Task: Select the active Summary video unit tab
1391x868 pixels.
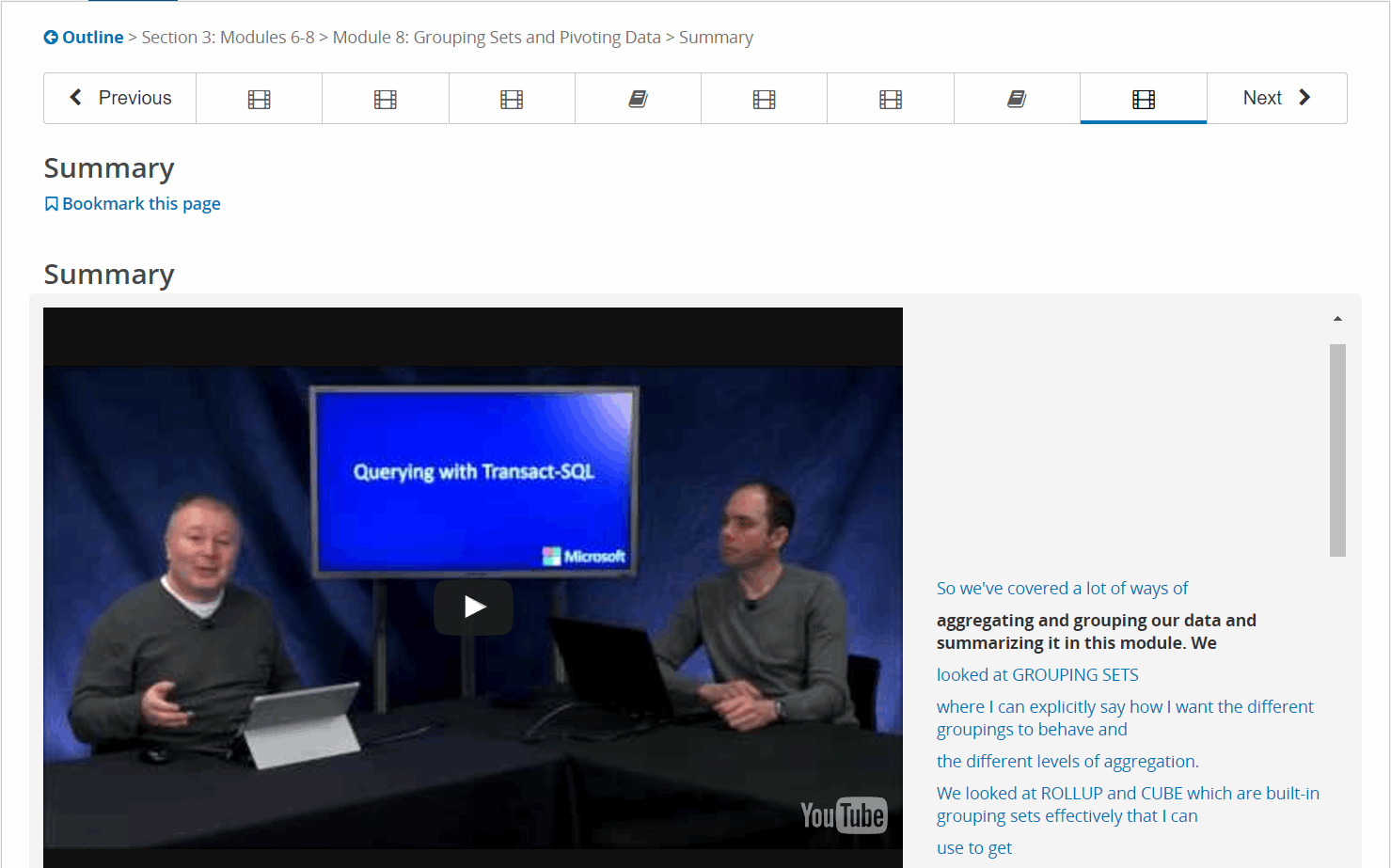Action: point(1143,99)
